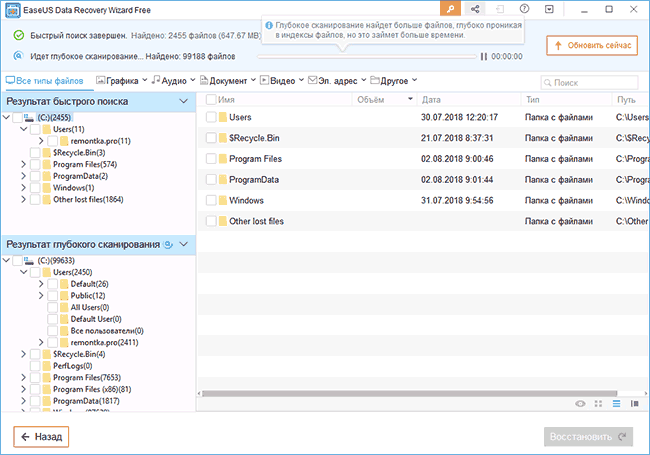The height and width of the screenshot is (455, 650).
Task: Pause the deep scan
Action: [x=483, y=56]
